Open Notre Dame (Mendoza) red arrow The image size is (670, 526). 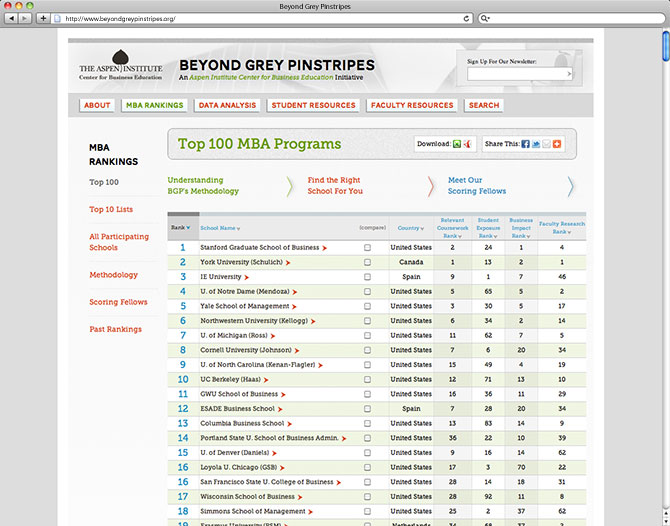point(295,292)
